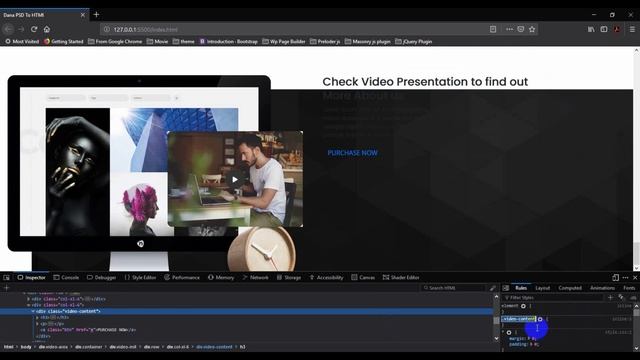Click the red PDF extension icon
This screenshot has height=360, width=640.
coord(617,29)
